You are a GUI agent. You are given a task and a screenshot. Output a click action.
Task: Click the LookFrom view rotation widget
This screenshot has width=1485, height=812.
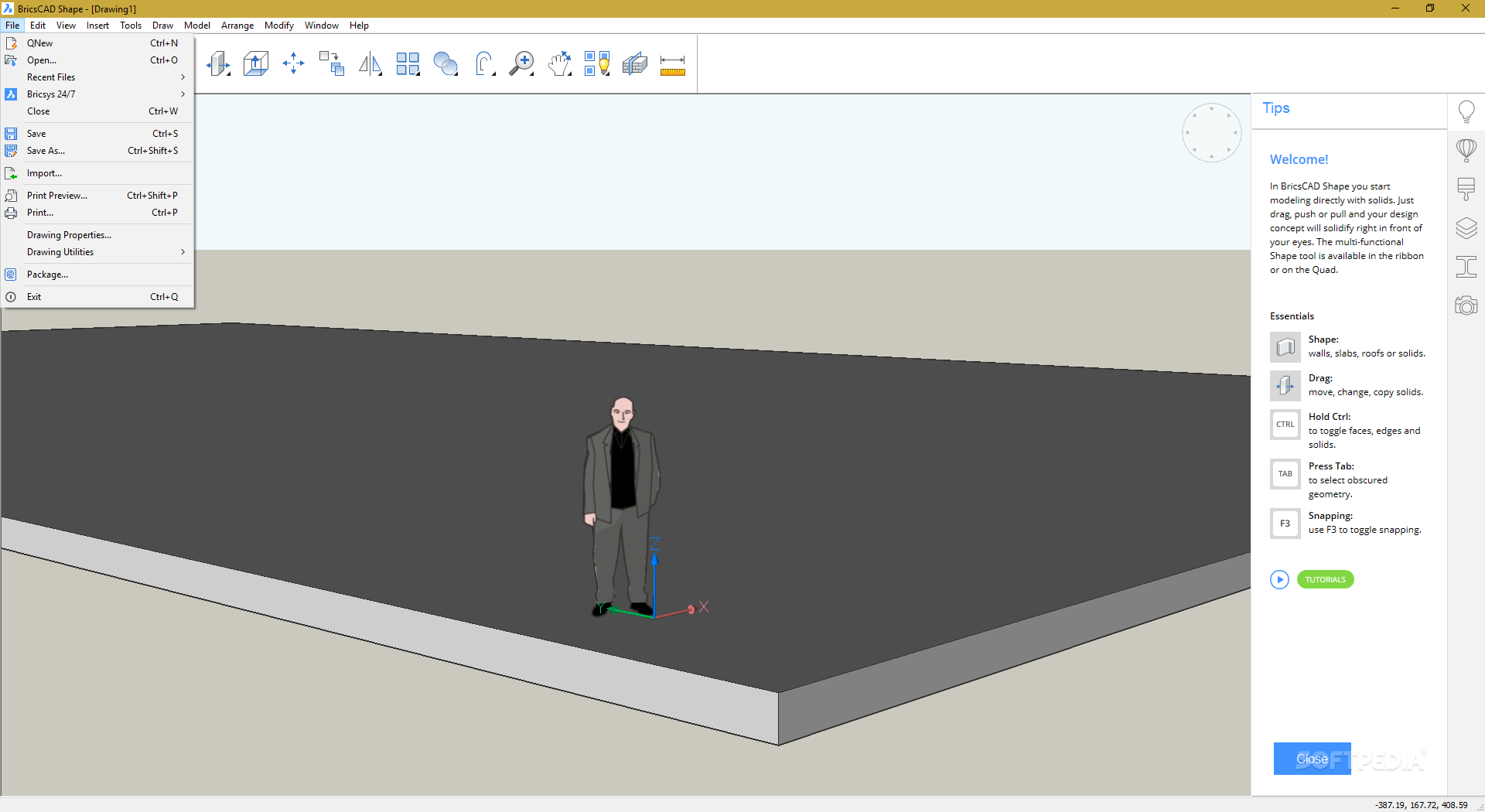point(1211,132)
